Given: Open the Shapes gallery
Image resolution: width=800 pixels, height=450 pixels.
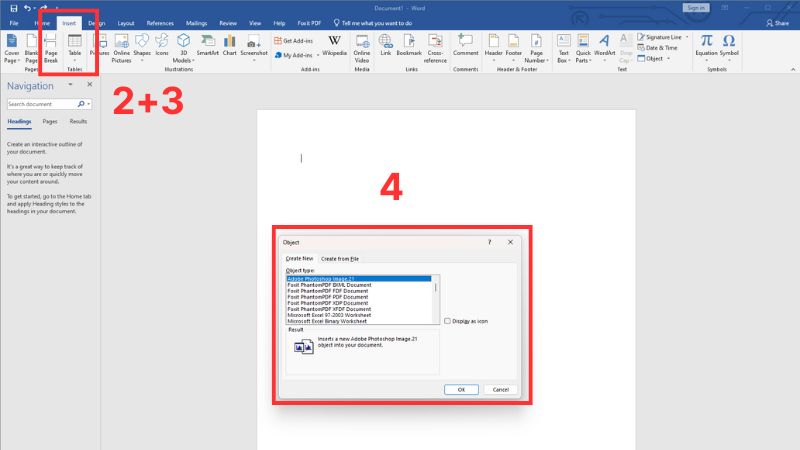Looking at the screenshot, I should point(142,48).
